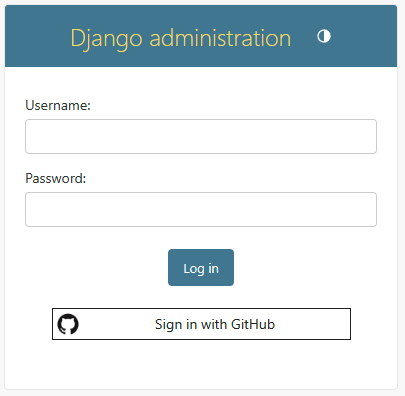This screenshot has height=396, width=405.
Task: Toggle the light/dark theme icon
Action: coord(324,36)
